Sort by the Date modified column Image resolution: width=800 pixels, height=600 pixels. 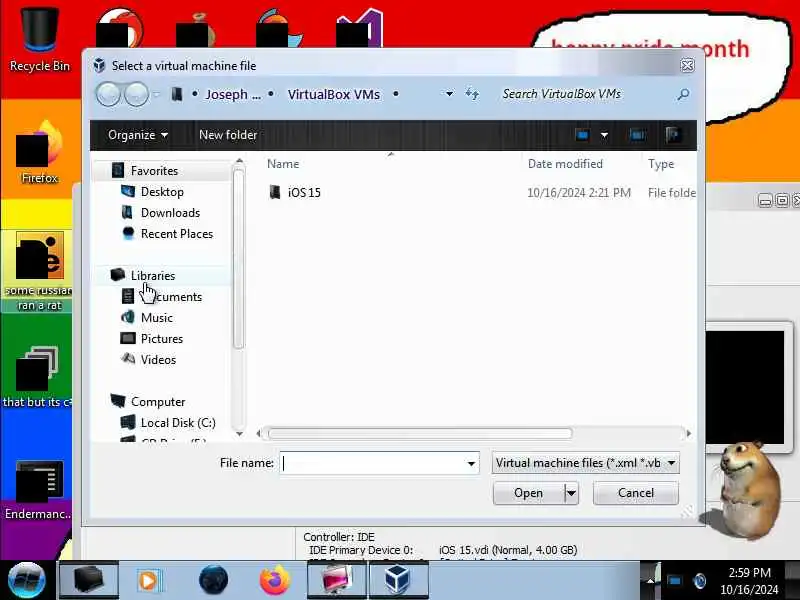(x=565, y=164)
